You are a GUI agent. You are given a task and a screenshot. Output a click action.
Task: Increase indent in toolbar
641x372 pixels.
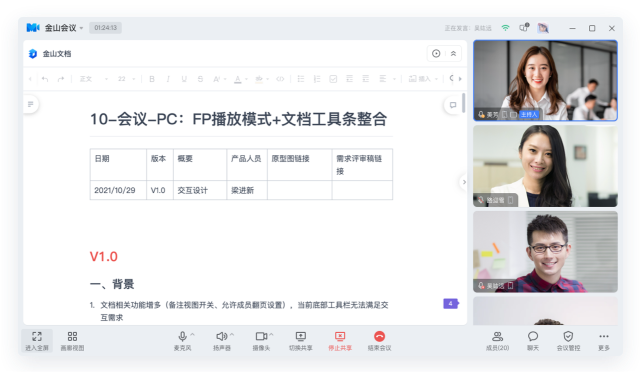pyautogui.click(x=366, y=79)
